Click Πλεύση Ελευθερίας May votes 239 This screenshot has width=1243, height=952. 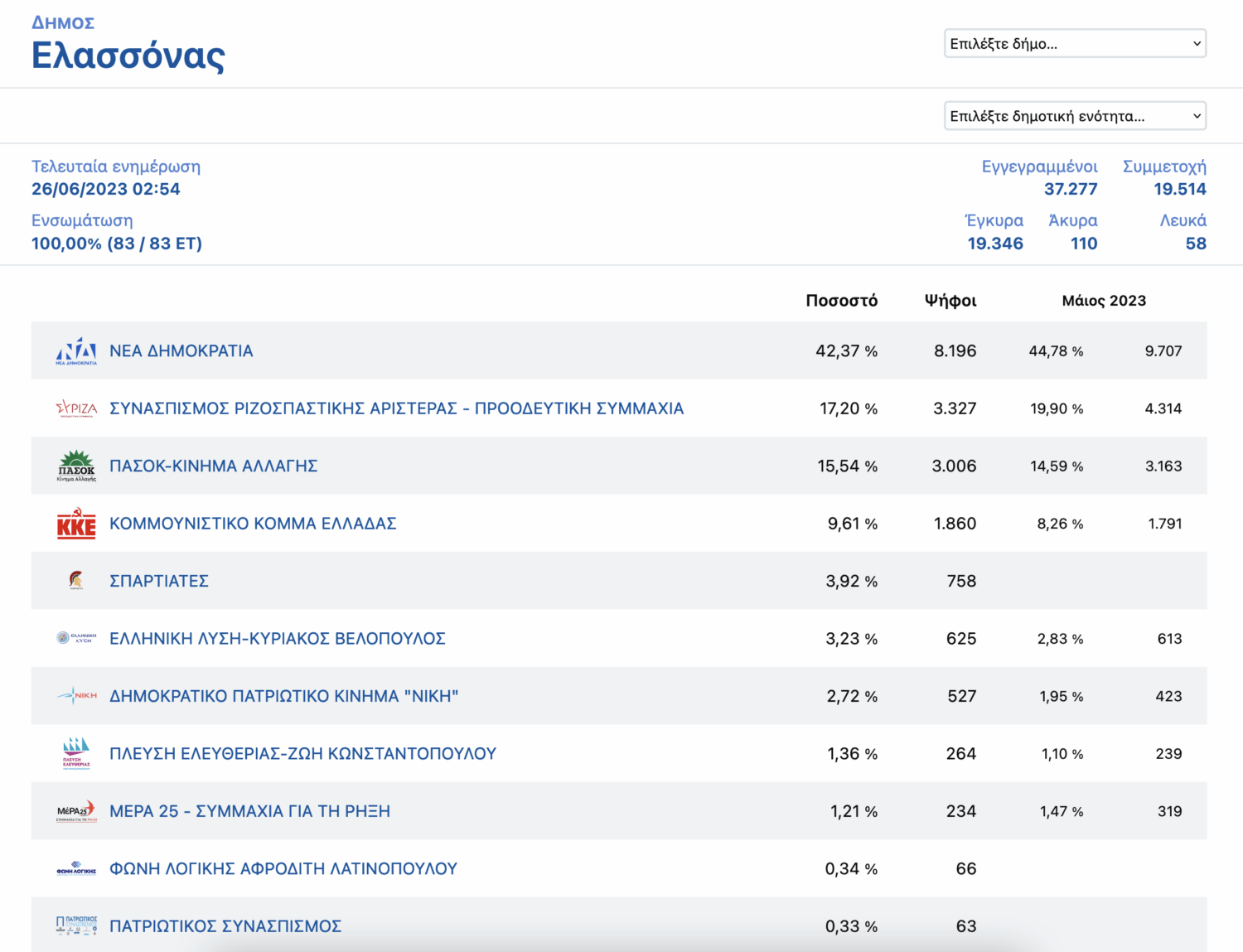pyautogui.click(x=1168, y=754)
